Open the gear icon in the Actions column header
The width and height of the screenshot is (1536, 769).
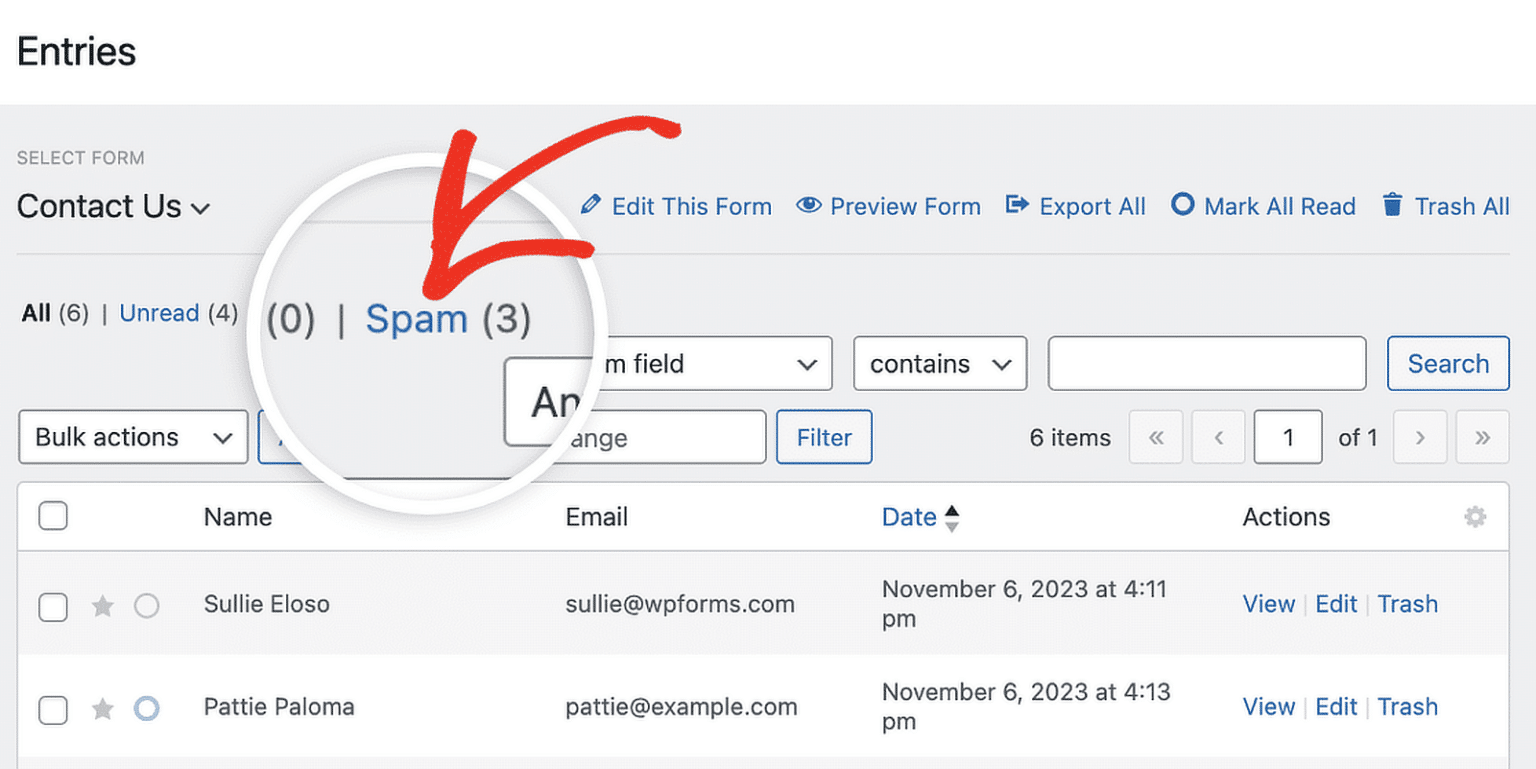click(1475, 517)
